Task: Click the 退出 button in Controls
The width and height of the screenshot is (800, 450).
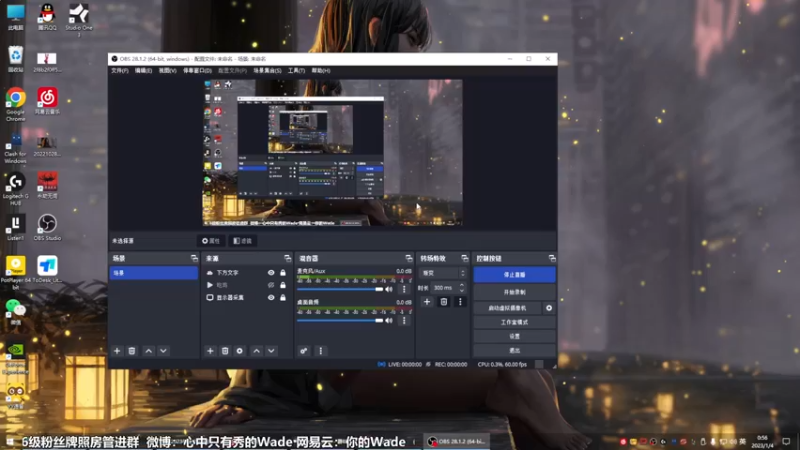Action: [x=514, y=351]
